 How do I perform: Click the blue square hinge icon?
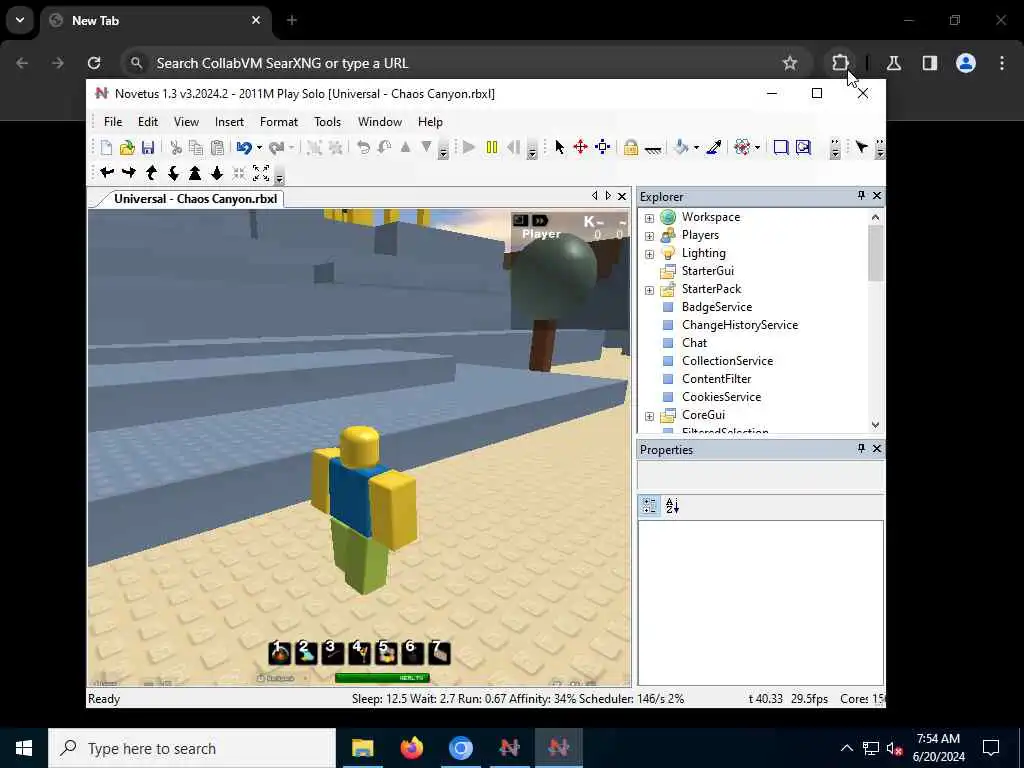[803, 148]
